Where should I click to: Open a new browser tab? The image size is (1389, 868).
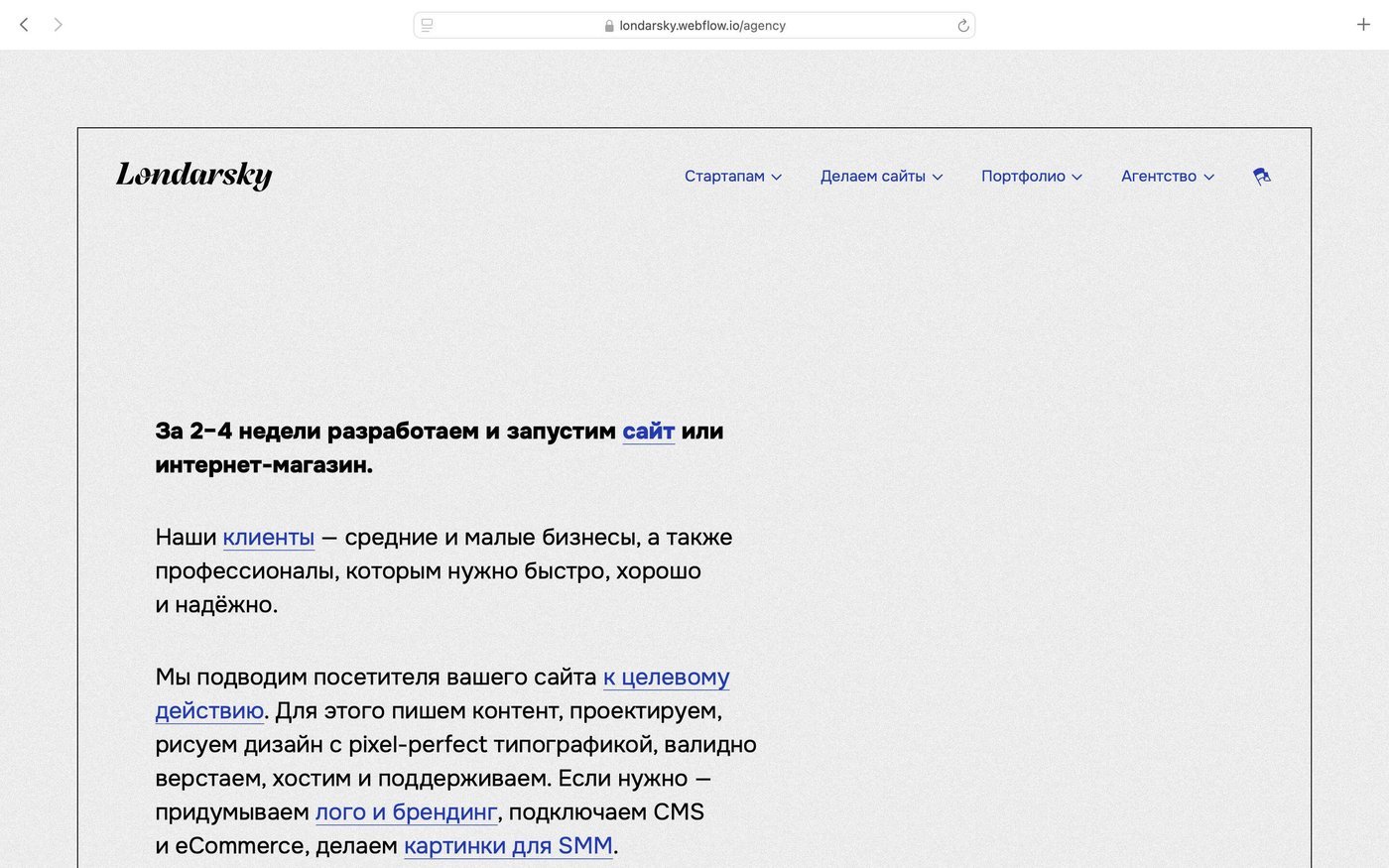tap(1363, 25)
